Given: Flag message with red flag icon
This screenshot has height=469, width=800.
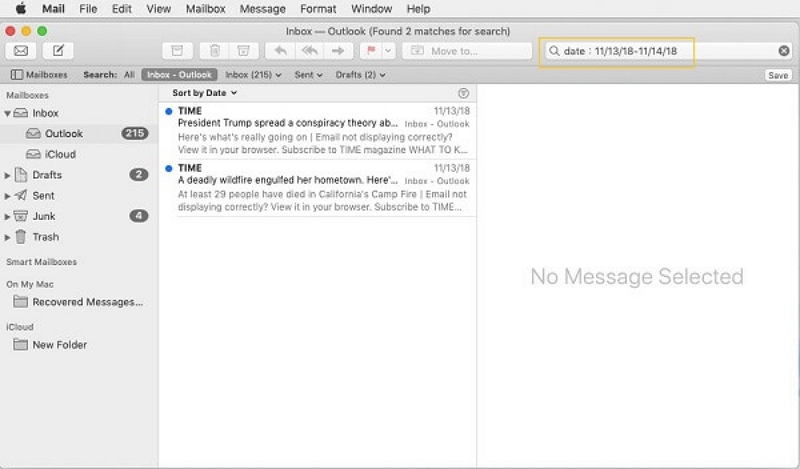Looking at the screenshot, I should 371,51.
